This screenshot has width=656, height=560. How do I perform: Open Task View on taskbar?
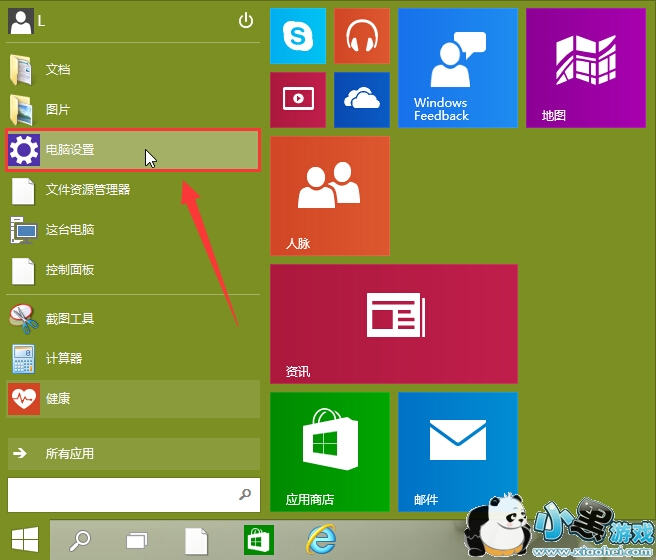click(137, 540)
